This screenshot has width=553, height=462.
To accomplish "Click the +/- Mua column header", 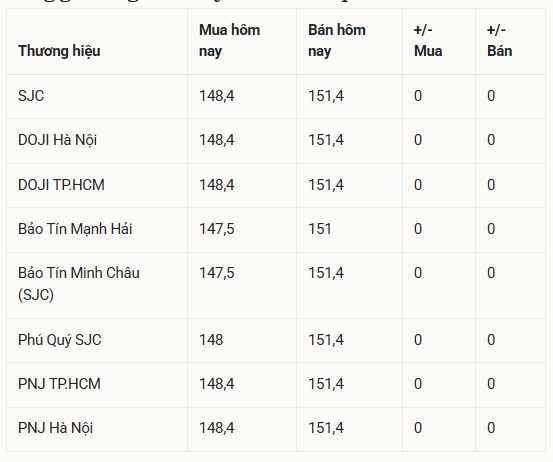I will 428,41.
